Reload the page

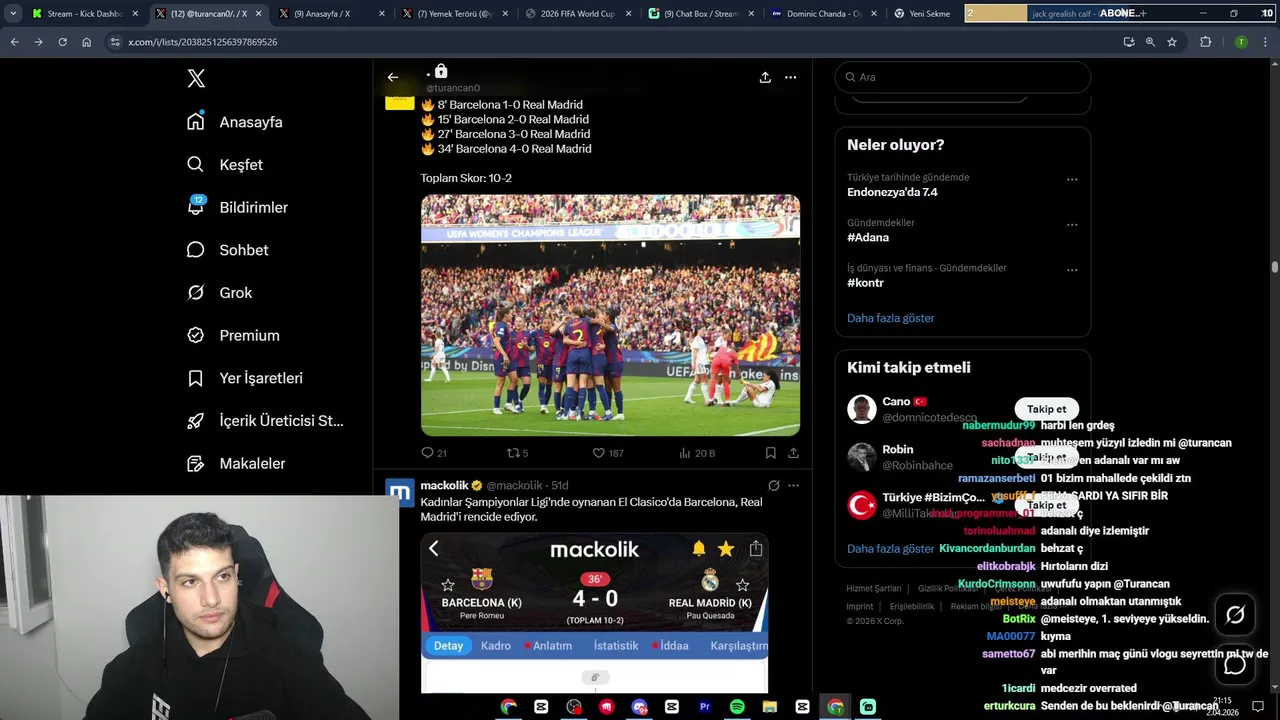click(62, 42)
